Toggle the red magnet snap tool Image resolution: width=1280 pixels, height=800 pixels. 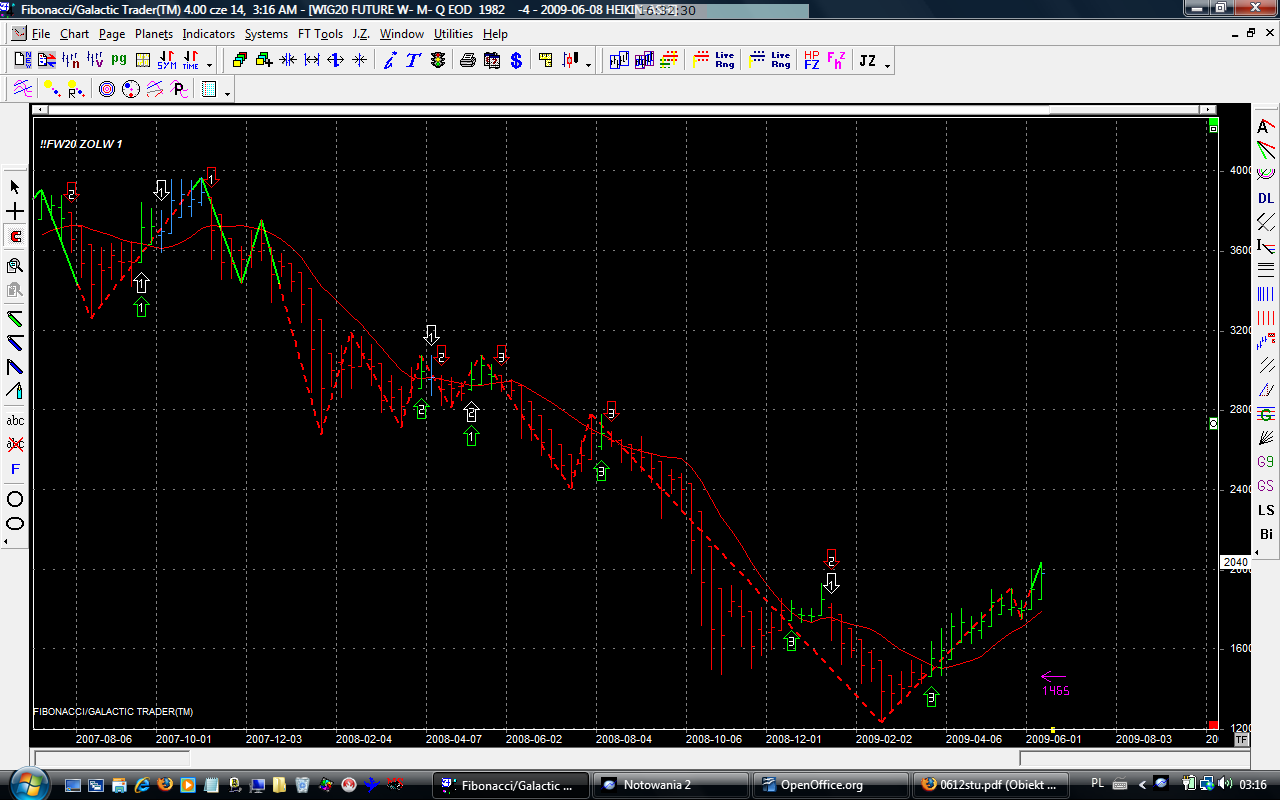click(x=15, y=237)
